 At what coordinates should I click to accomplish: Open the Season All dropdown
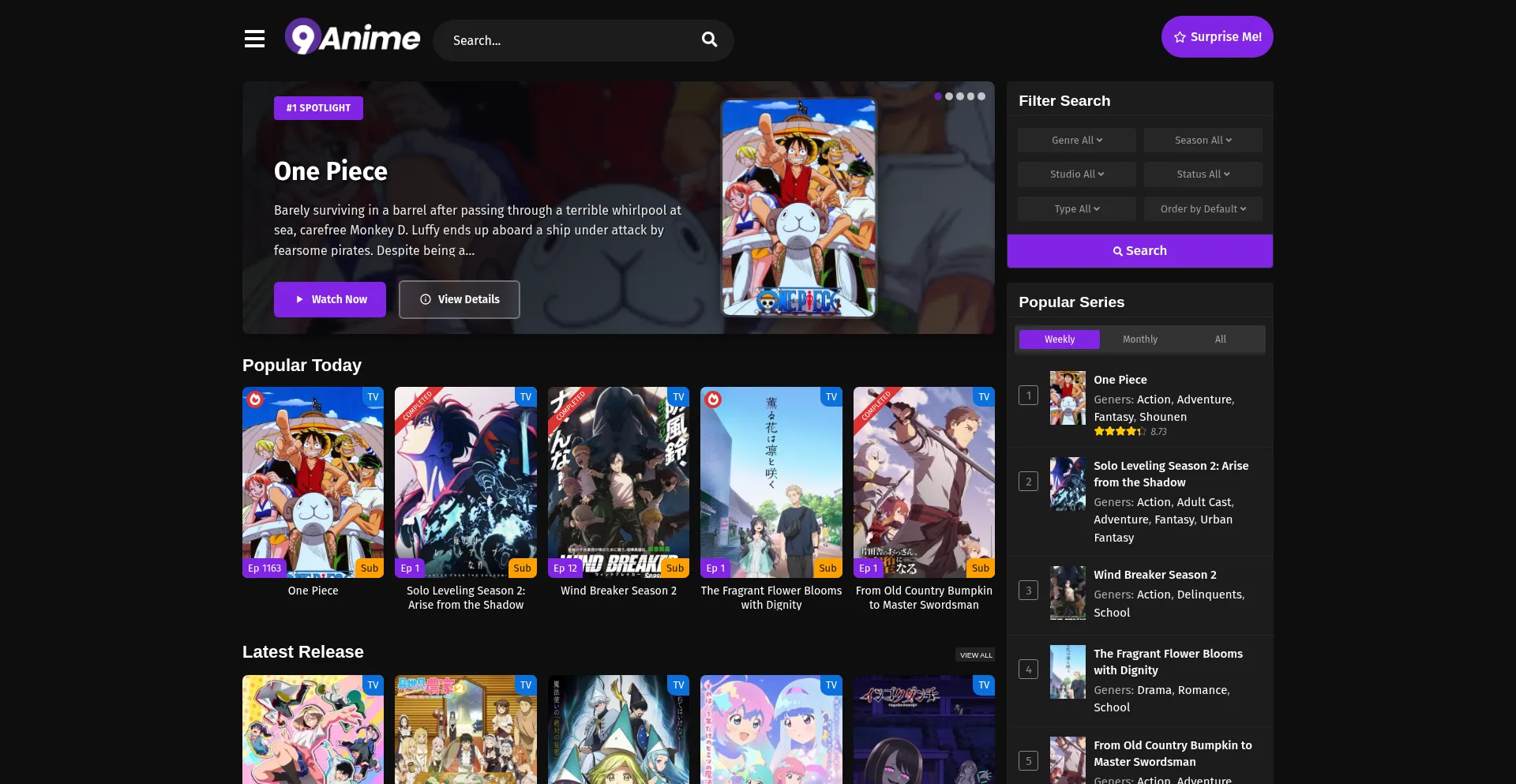tap(1203, 141)
